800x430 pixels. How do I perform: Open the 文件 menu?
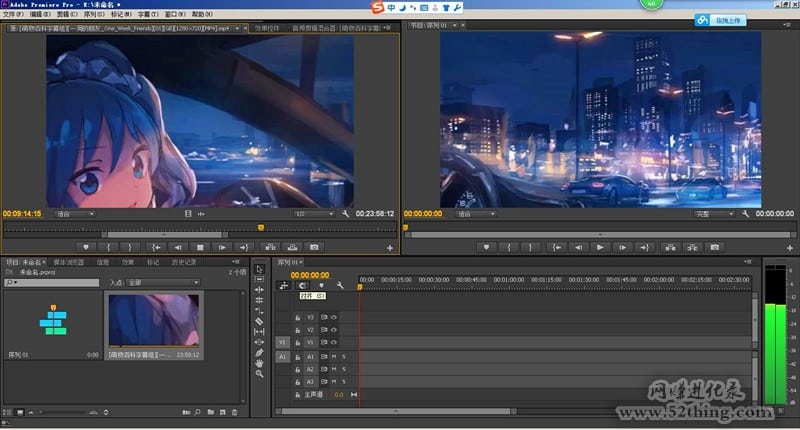pos(13,14)
